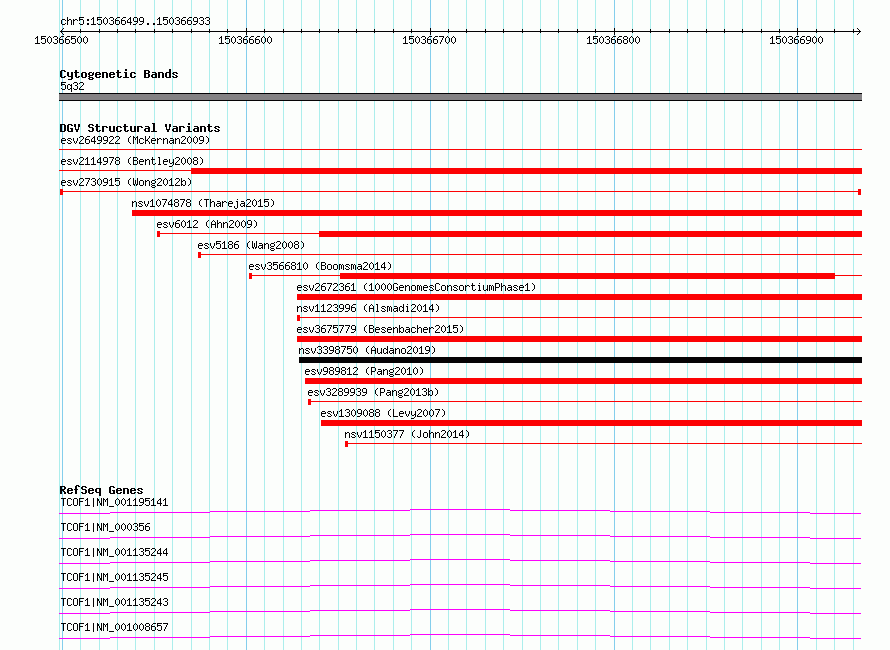Click the red esv1309088 Levy2007 variant bar
Image resolution: width=890 pixels, height=650 pixels.
pyautogui.click(x=591, y=423)
